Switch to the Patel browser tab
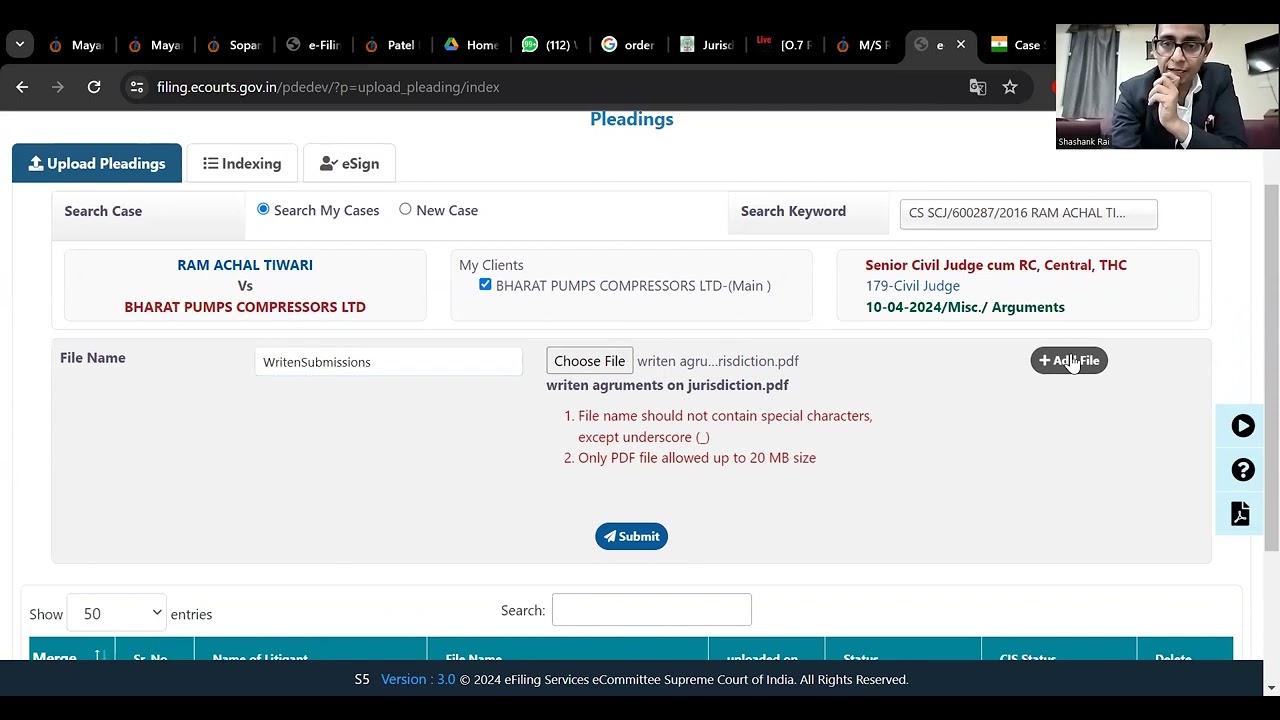 [x=391, y=45]
